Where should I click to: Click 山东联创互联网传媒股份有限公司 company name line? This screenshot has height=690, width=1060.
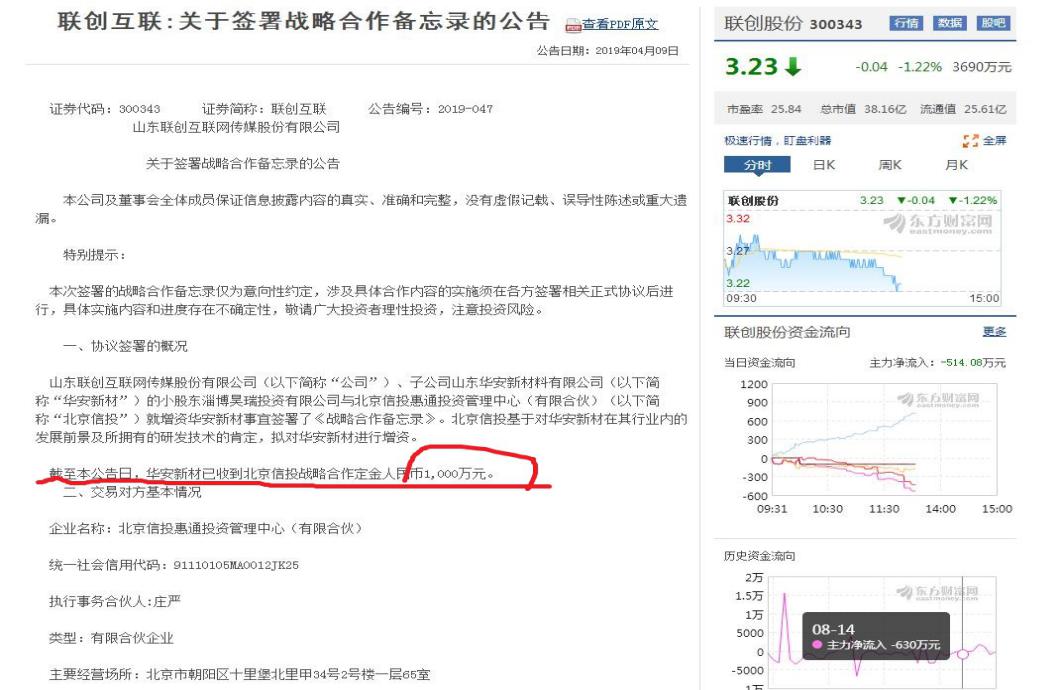click(x=236, y=127)
